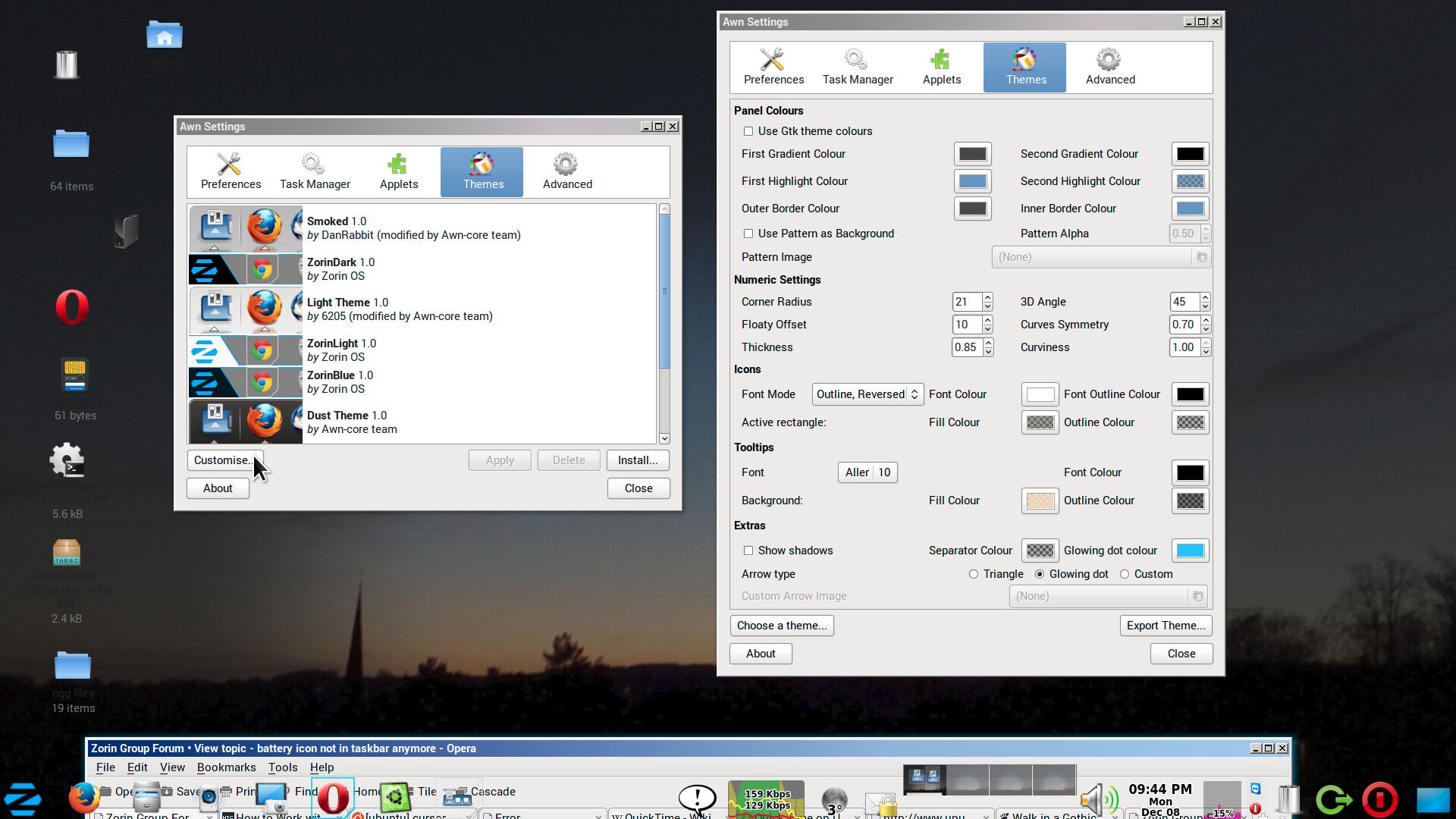This screenshot has width=1456, height=819.
Task: Click the Zorin menu logo in dock
Action: coord(23,799)
